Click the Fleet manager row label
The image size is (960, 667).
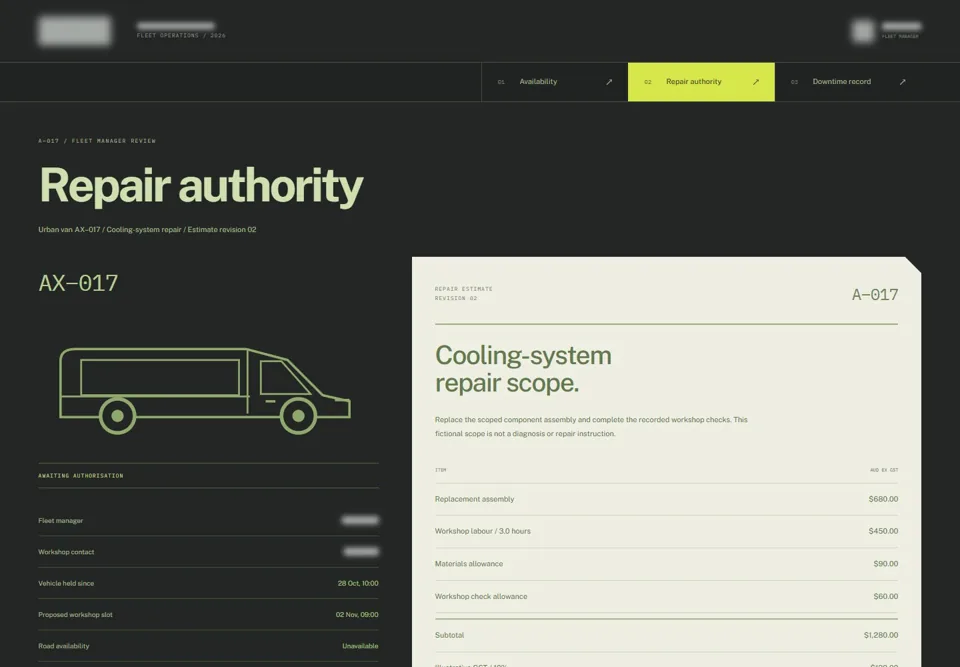tap(61, 521)
